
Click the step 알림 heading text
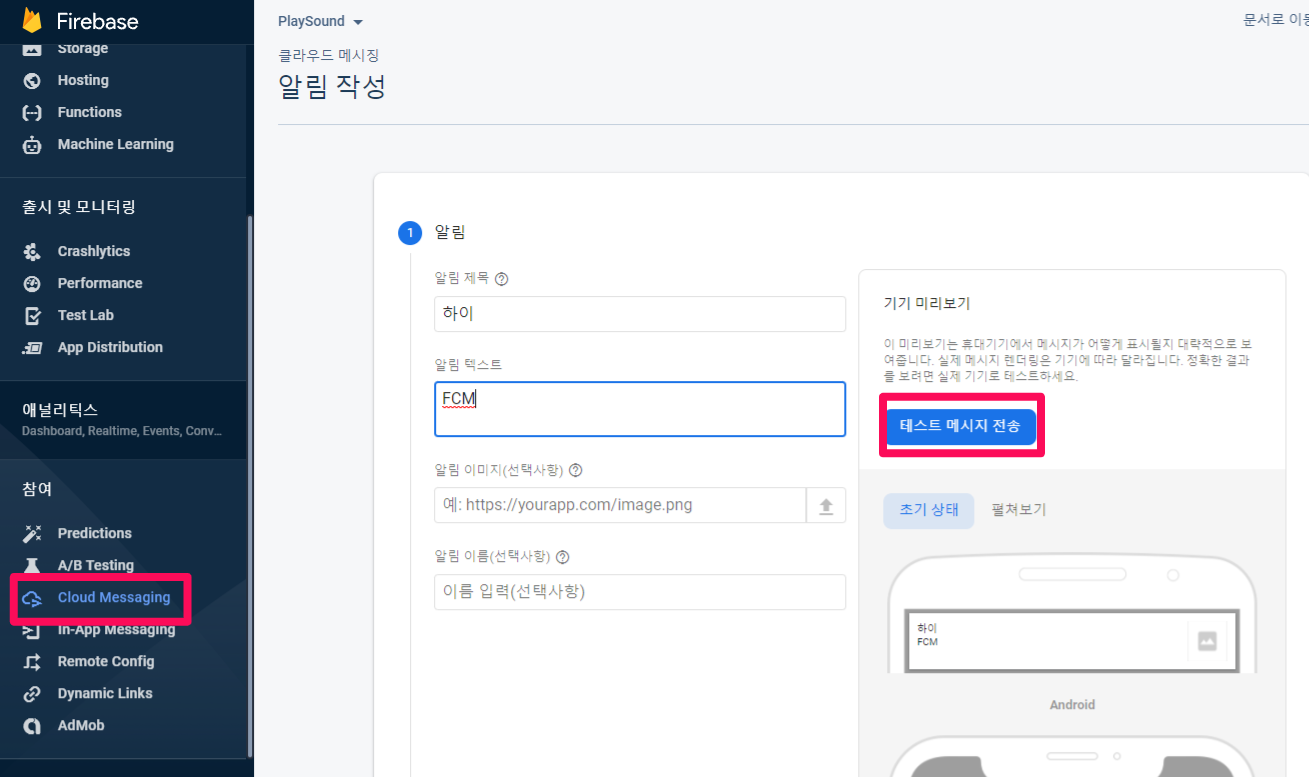click(450, 233)
